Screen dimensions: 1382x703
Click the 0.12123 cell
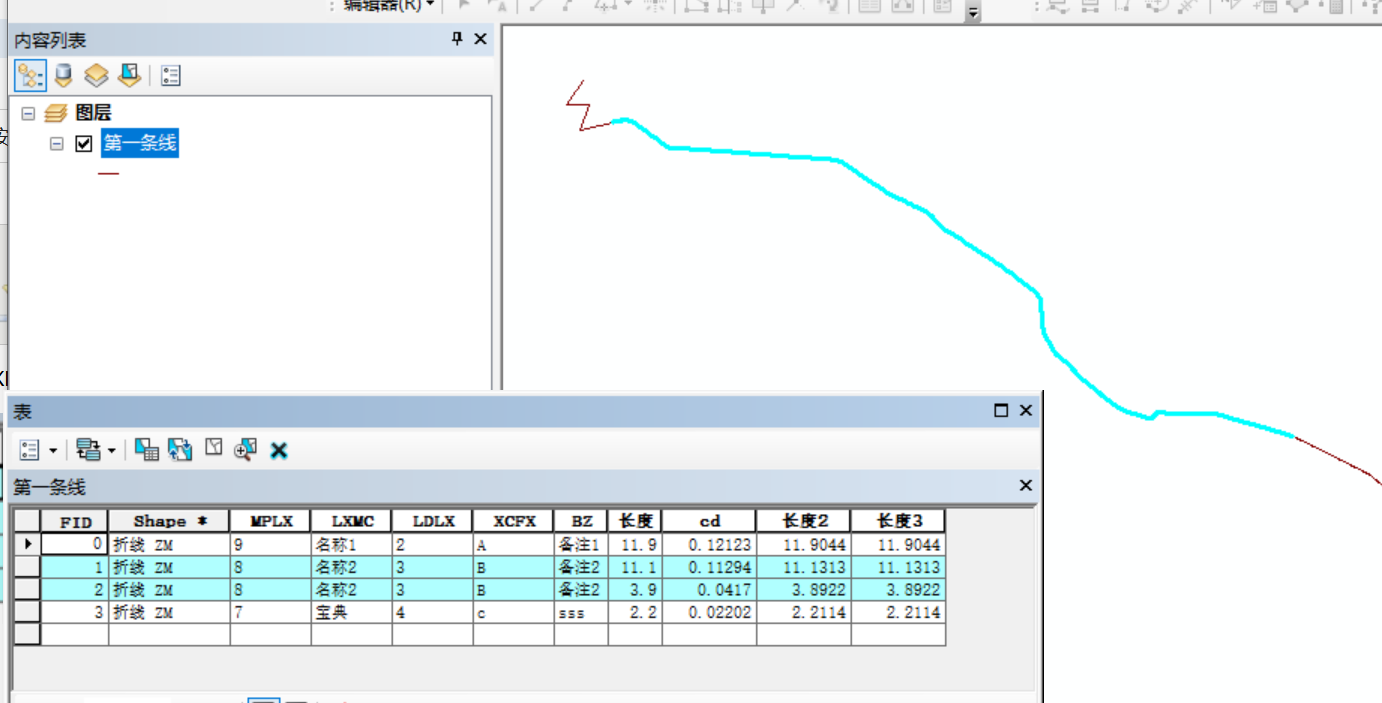pyautogui.click(x=709, y=545)
